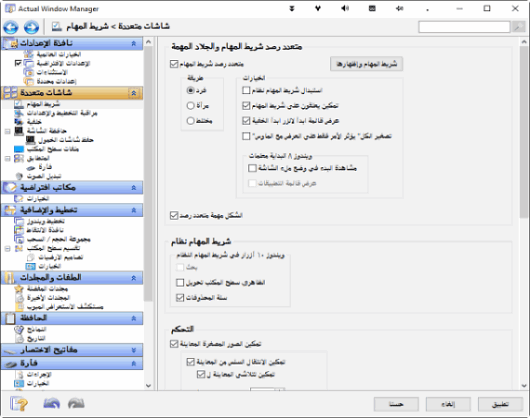Image resolution: width=530 pixels, height=418 pixels.
Task: Uncheck تمكين الصور المصغرة المعاينة checkbox
Action: click(x=174, y=344)
